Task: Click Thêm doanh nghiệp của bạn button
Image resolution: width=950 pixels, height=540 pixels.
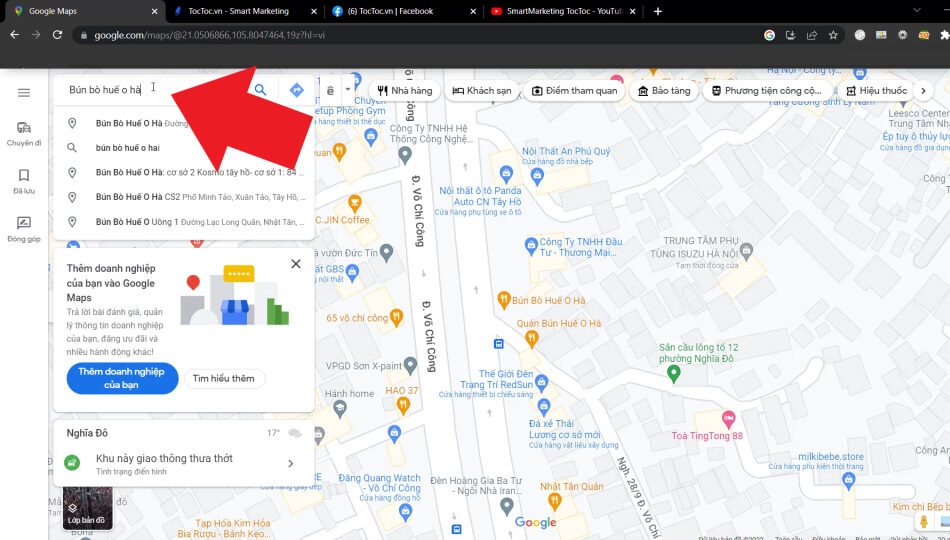Action: tap(122, 378)
